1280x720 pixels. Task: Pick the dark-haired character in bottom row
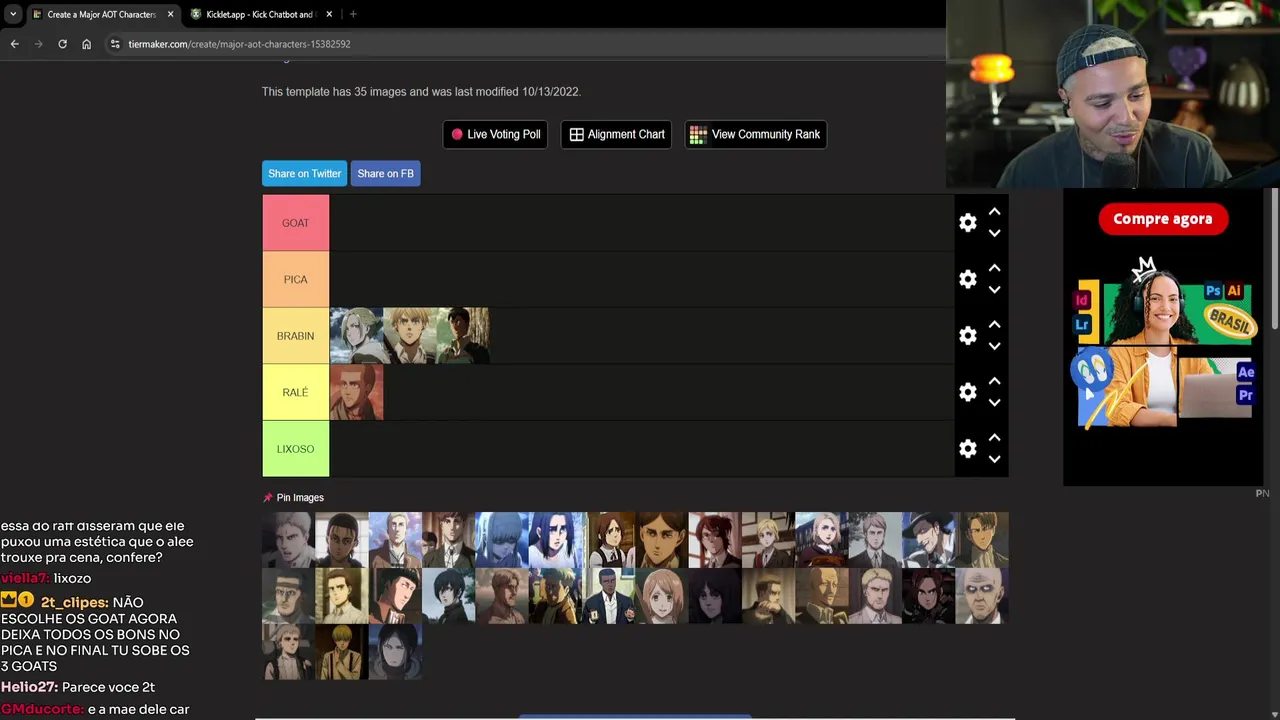point(395,652)
